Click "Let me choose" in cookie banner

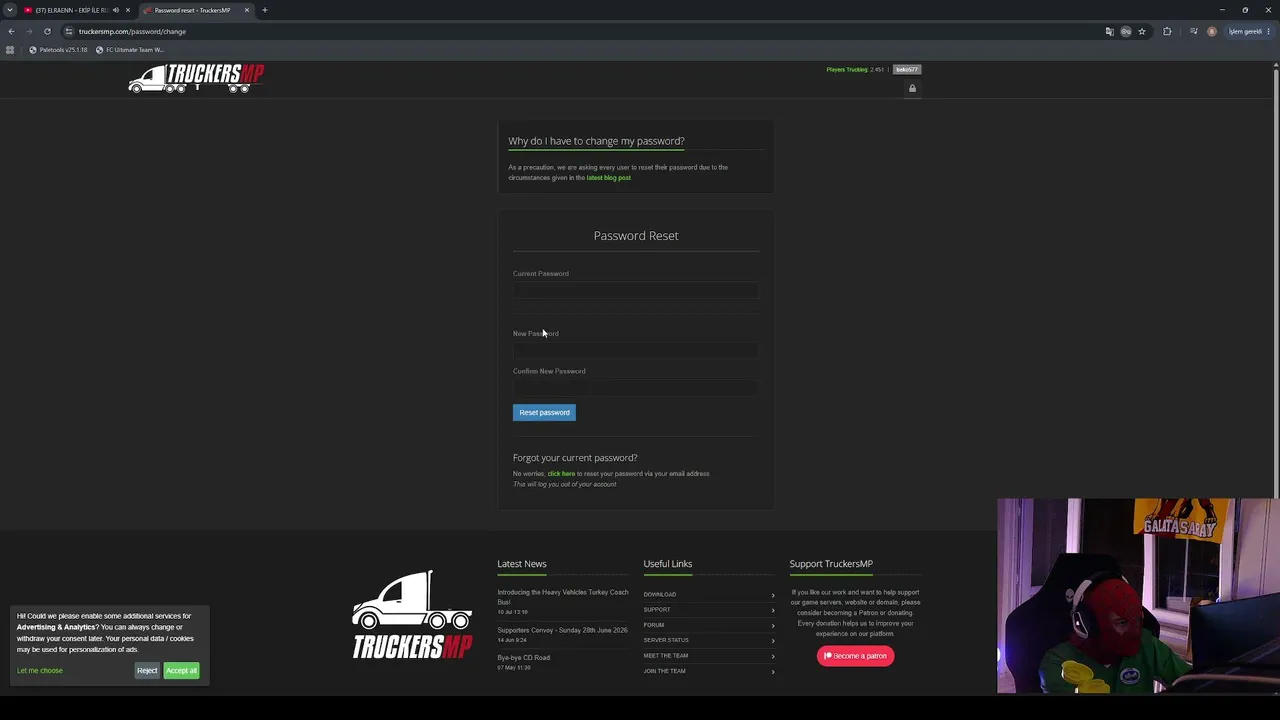(x=40, y=671)
